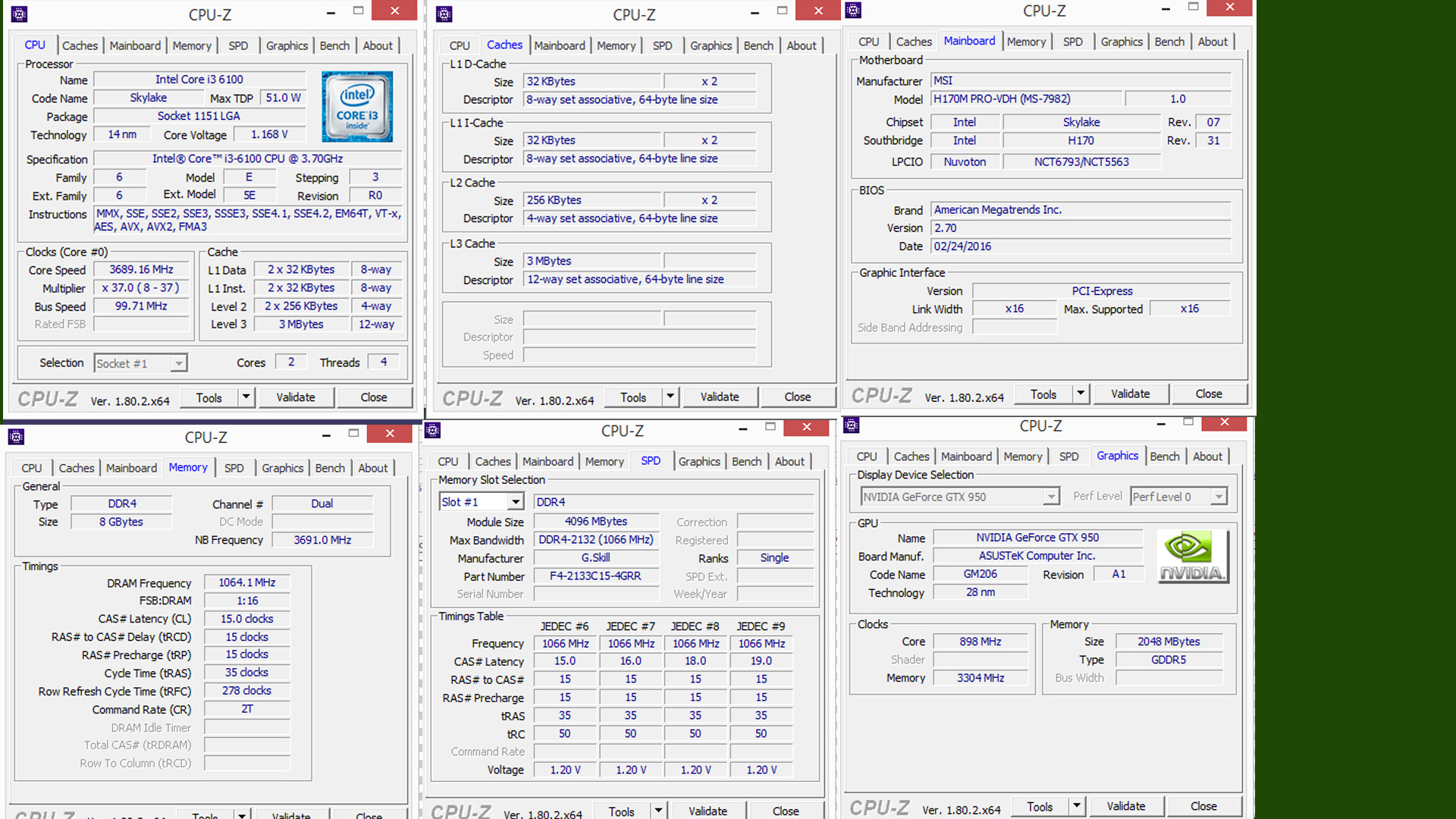Click the BIOS date 02/24/2016 field
The height and width of the screenshot is (819, 1456).
click(x=1080, y=246)
